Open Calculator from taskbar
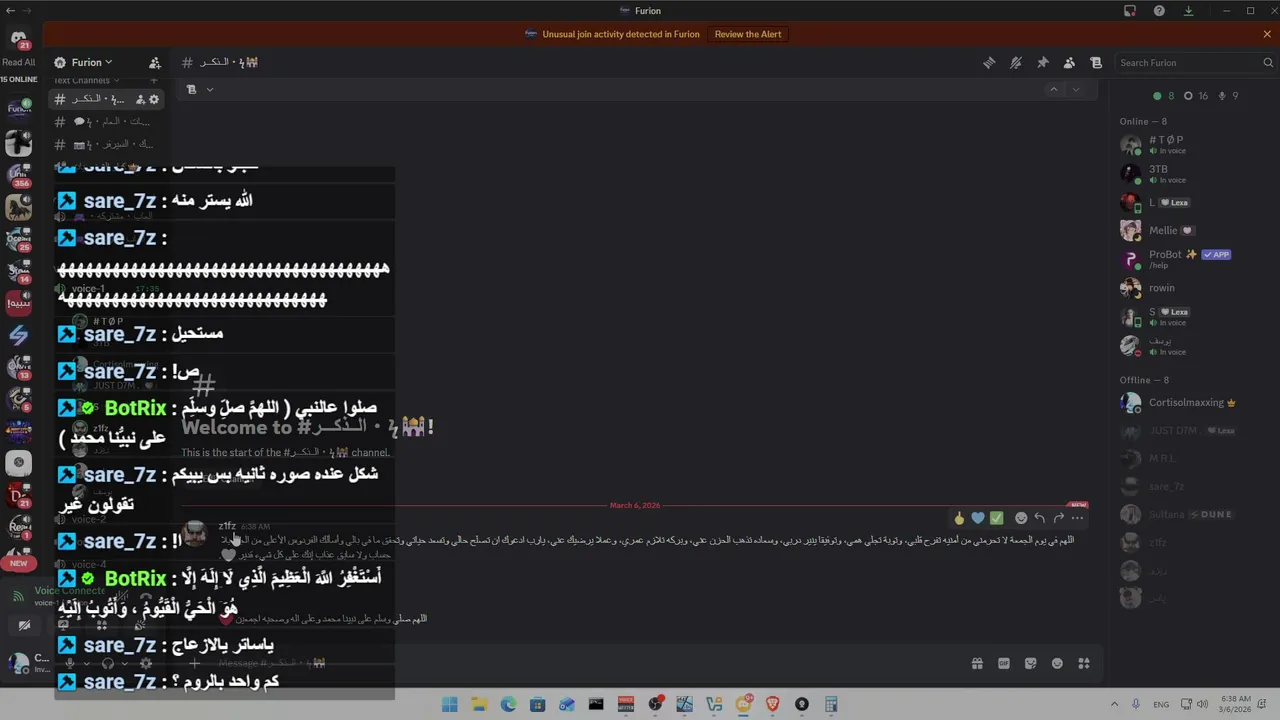The width and height of the screenshot is (1280, 720). (x=831, y=704)
